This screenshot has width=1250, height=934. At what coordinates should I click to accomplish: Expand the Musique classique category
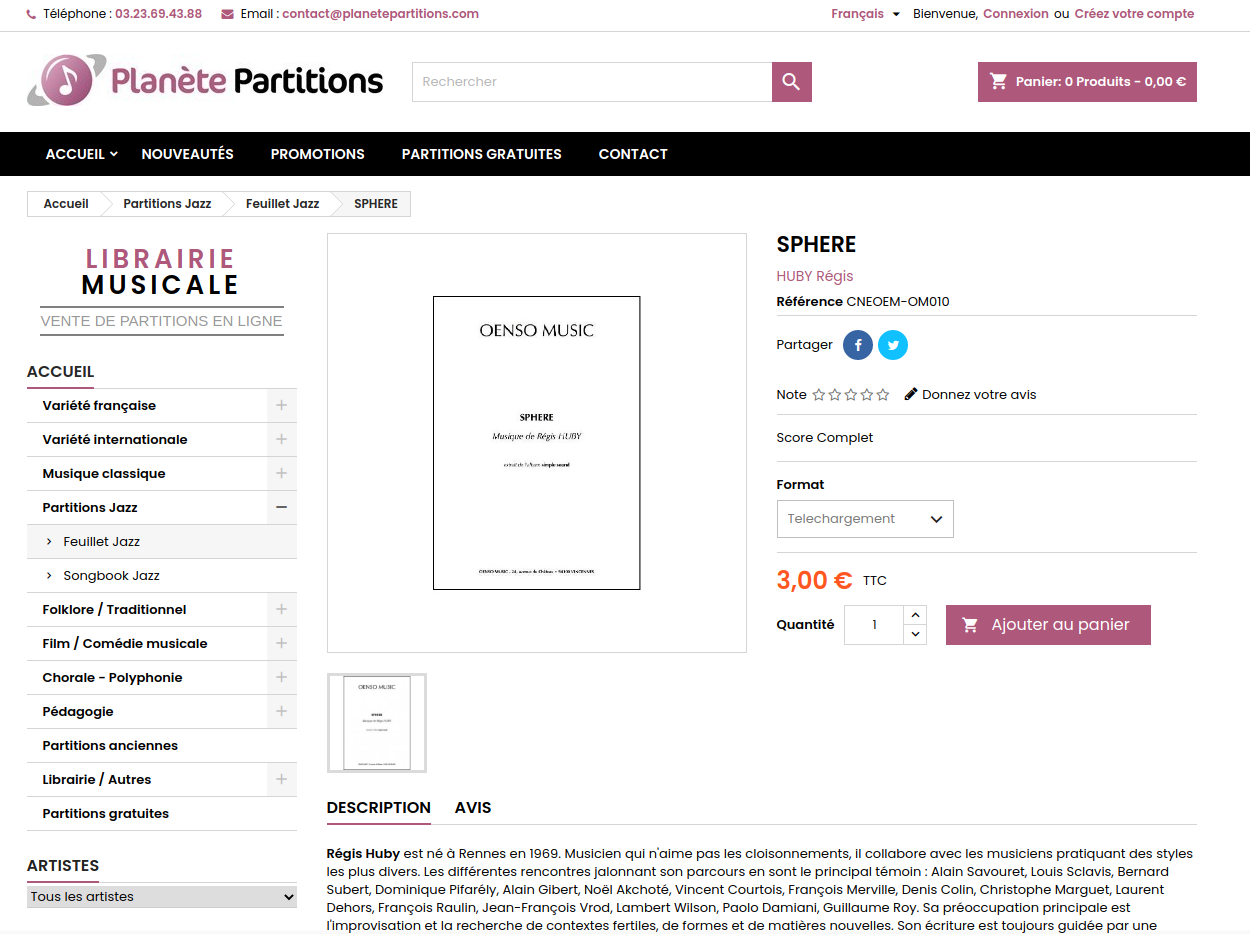coord(281,473)
